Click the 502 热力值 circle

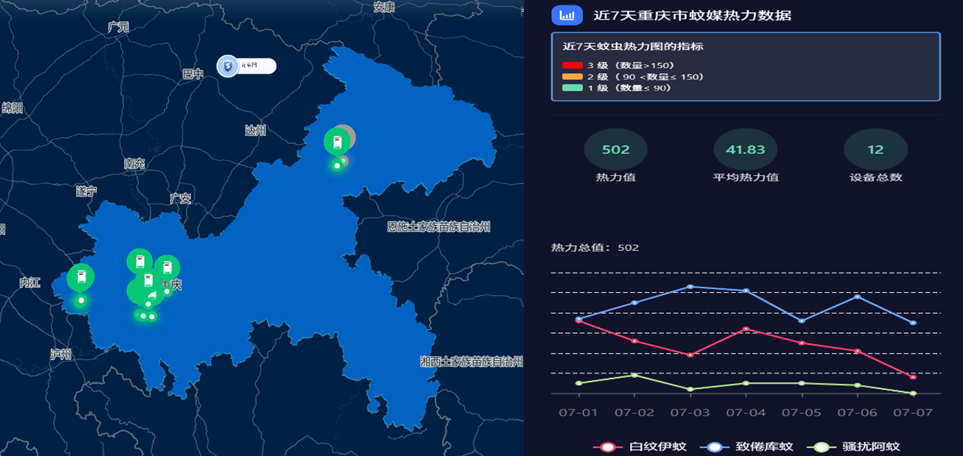point(615,149)
